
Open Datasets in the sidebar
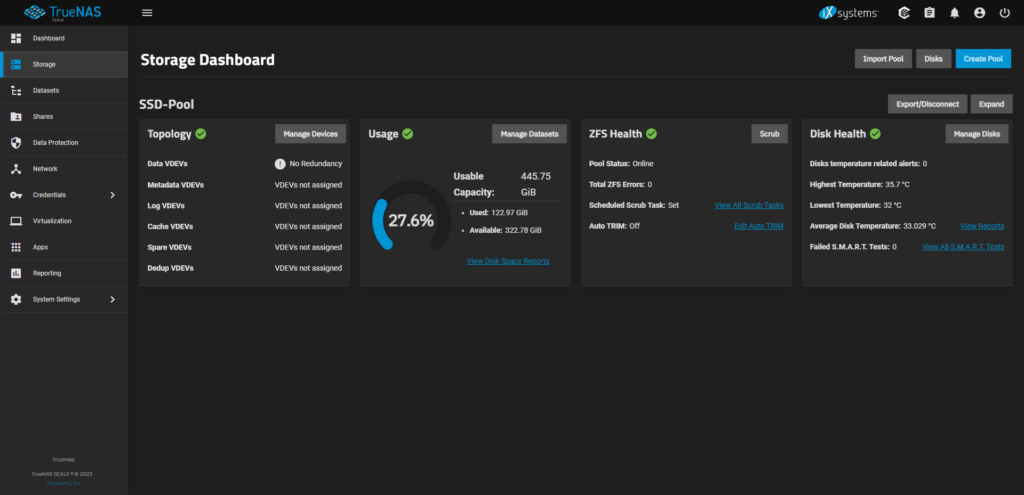[46, 91]
